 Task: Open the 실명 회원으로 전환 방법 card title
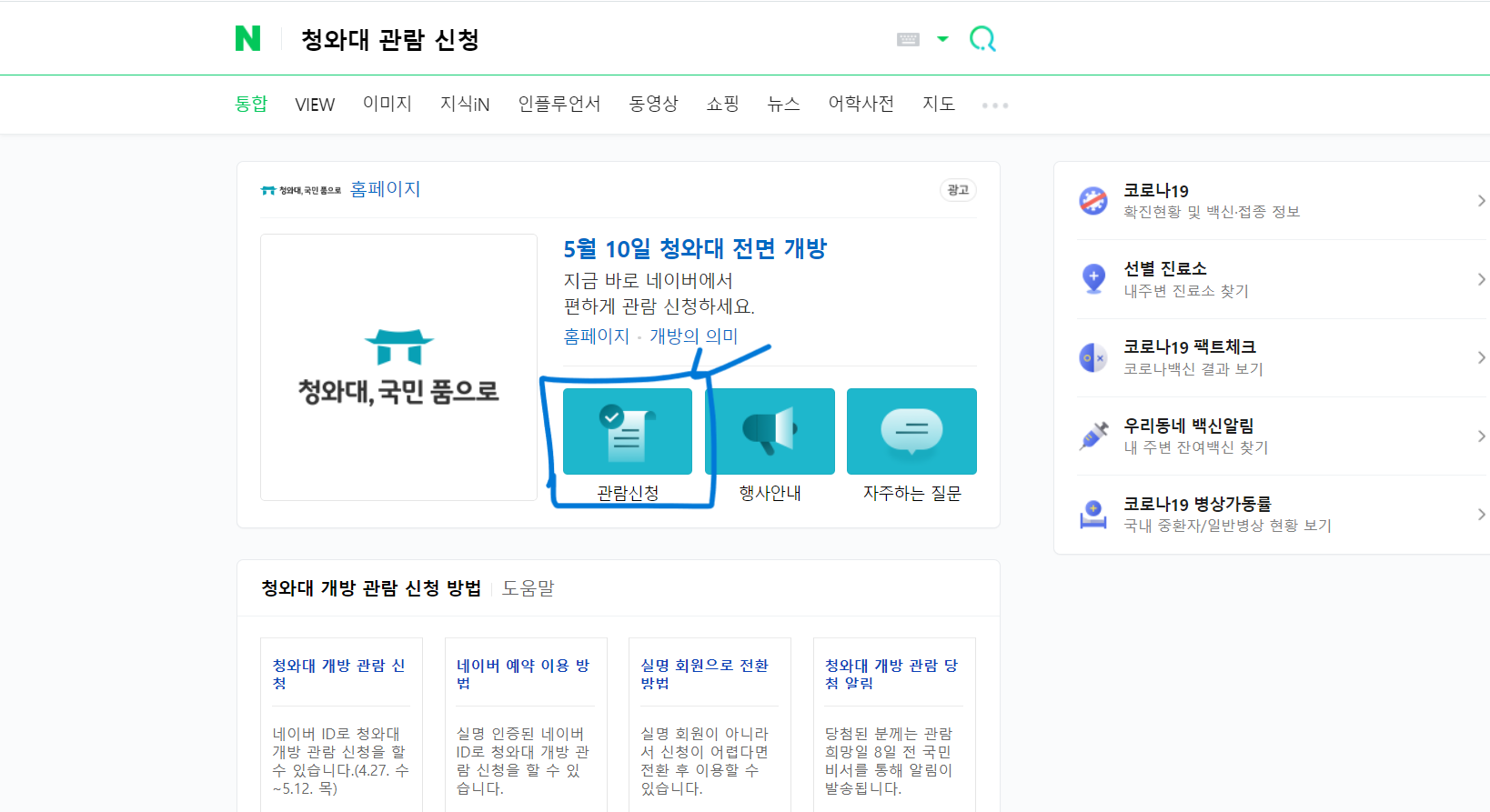pyautogui.click(x=705, y=674)
